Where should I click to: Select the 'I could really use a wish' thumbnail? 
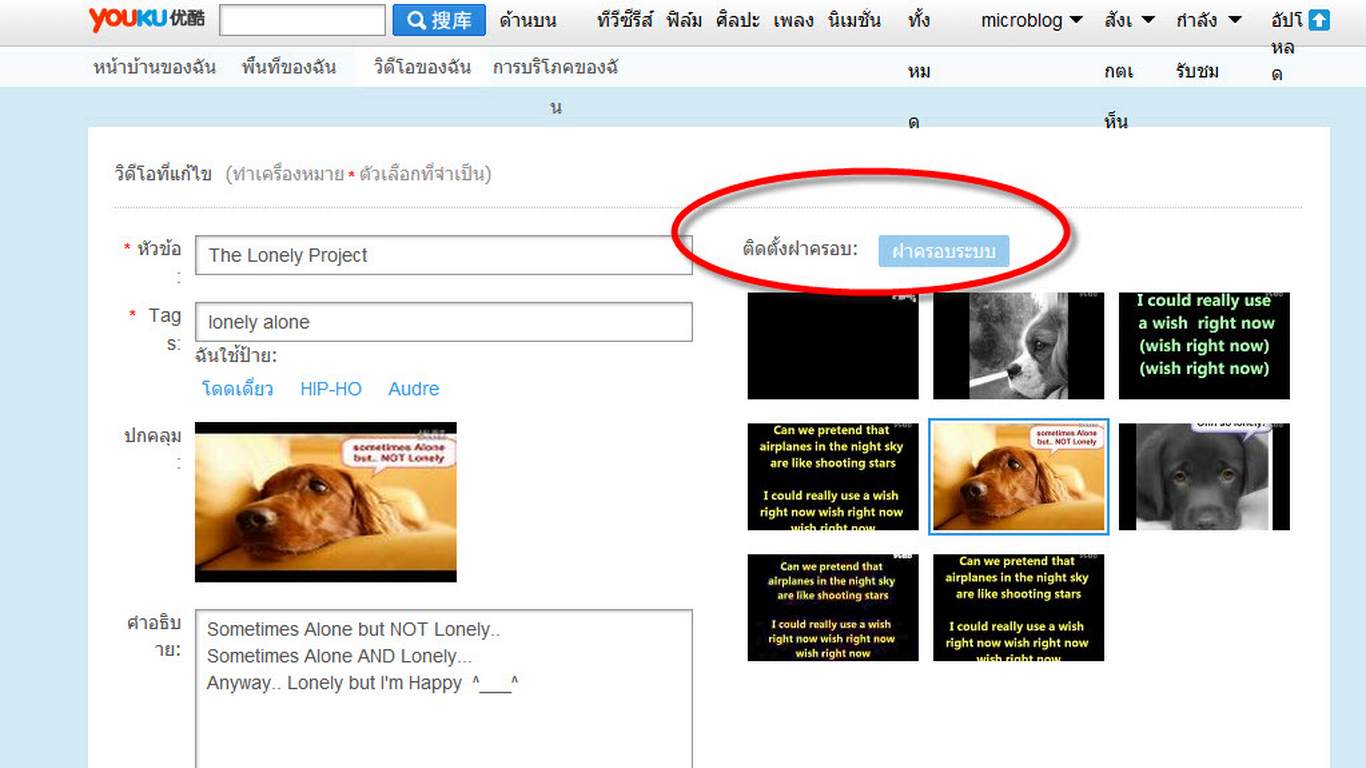tap(1204, 346)
